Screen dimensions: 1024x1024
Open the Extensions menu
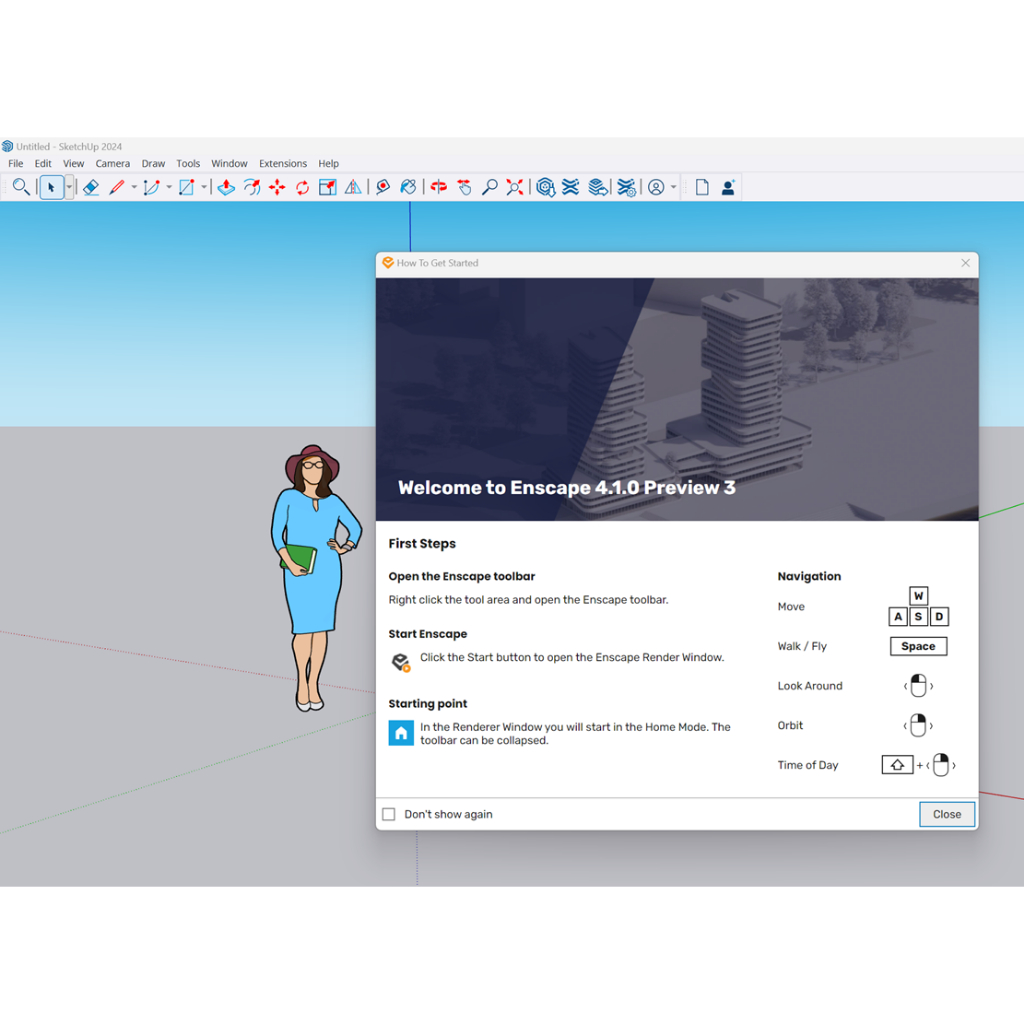click(x=282, y=163)
